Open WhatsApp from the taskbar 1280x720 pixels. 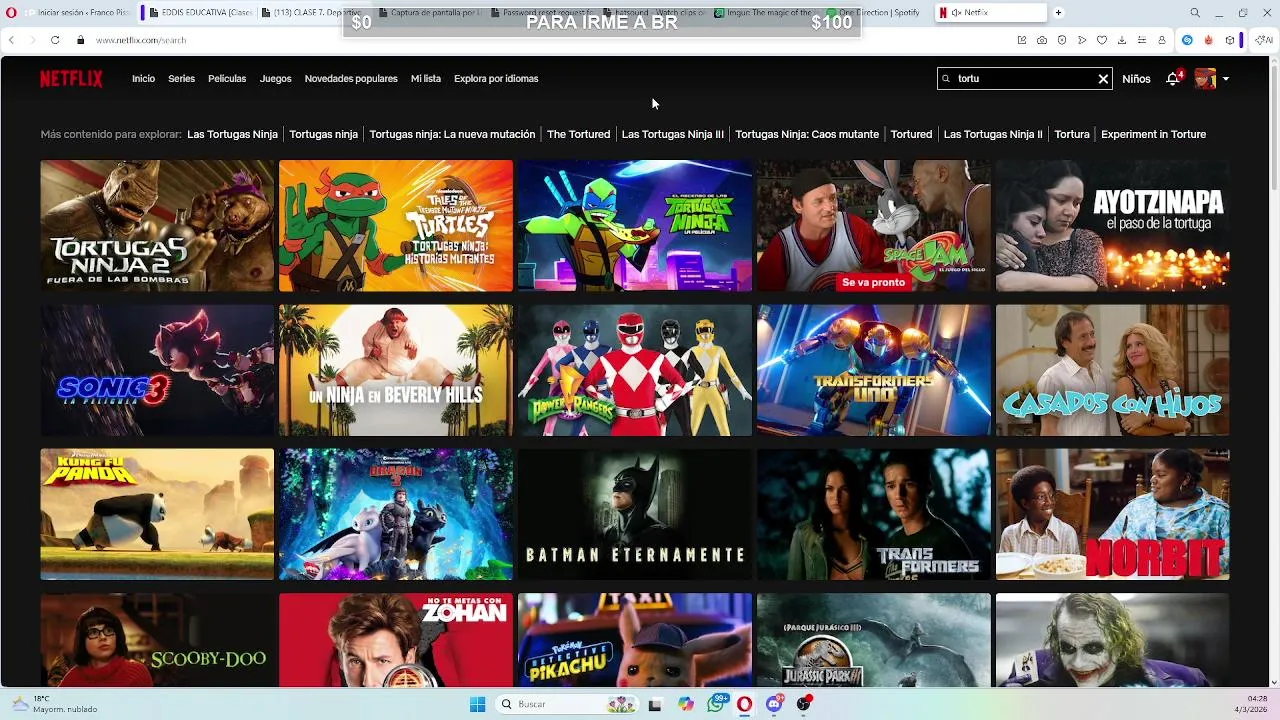(715, 704)
